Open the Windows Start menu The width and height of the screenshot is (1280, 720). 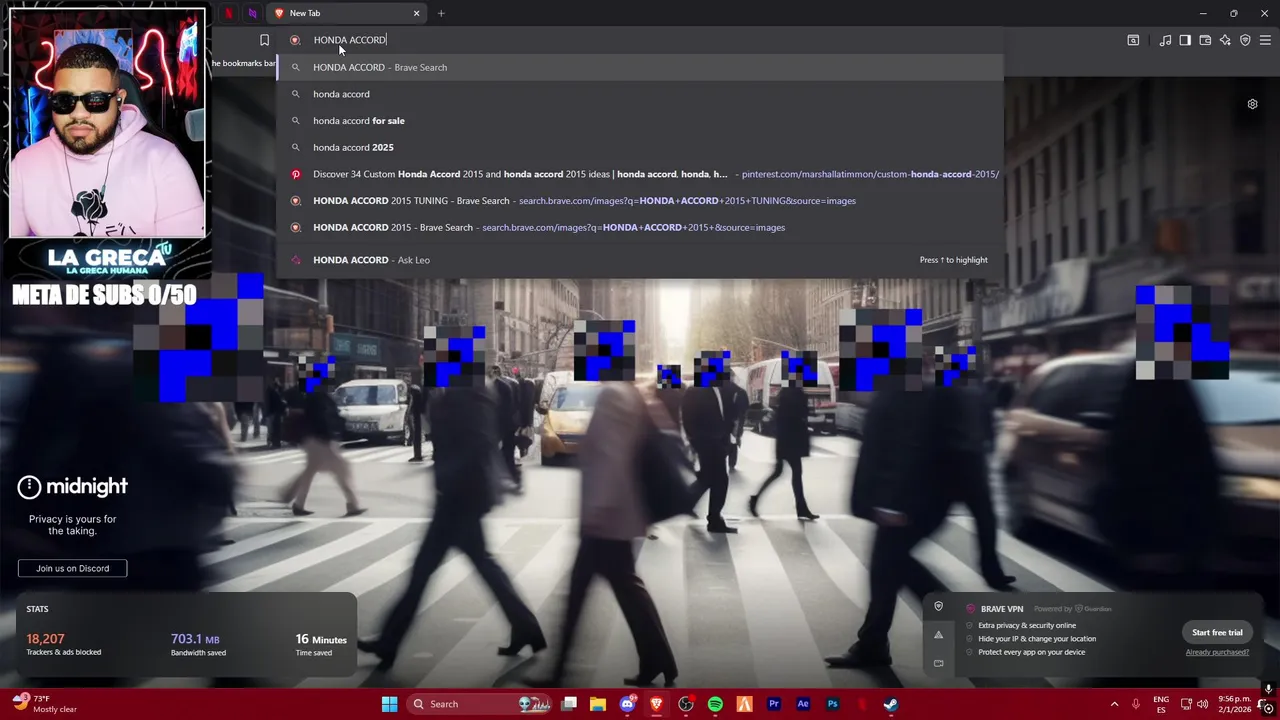[389, 704]
